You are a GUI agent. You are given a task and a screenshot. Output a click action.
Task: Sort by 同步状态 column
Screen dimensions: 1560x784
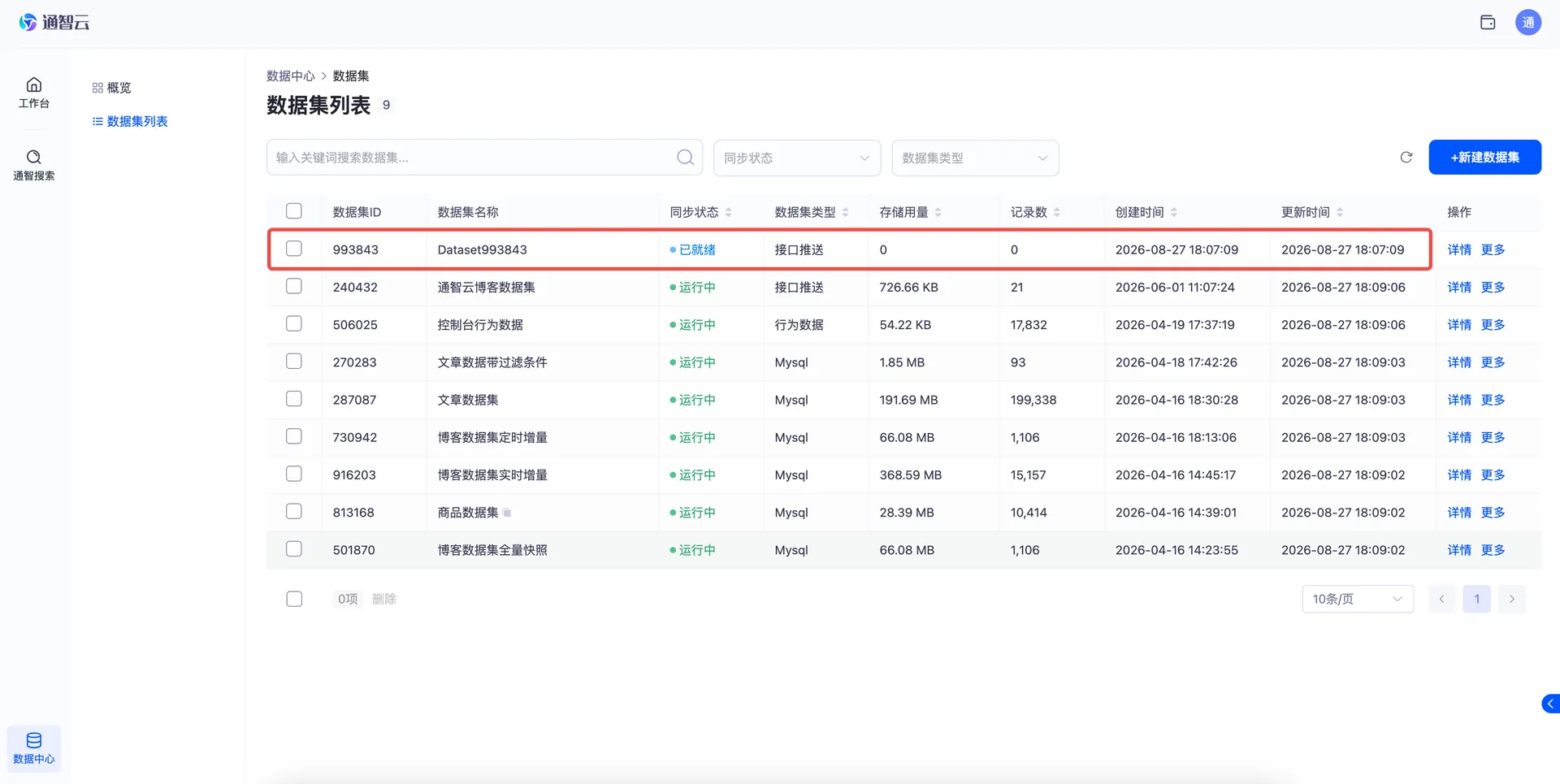pos(728,212)
